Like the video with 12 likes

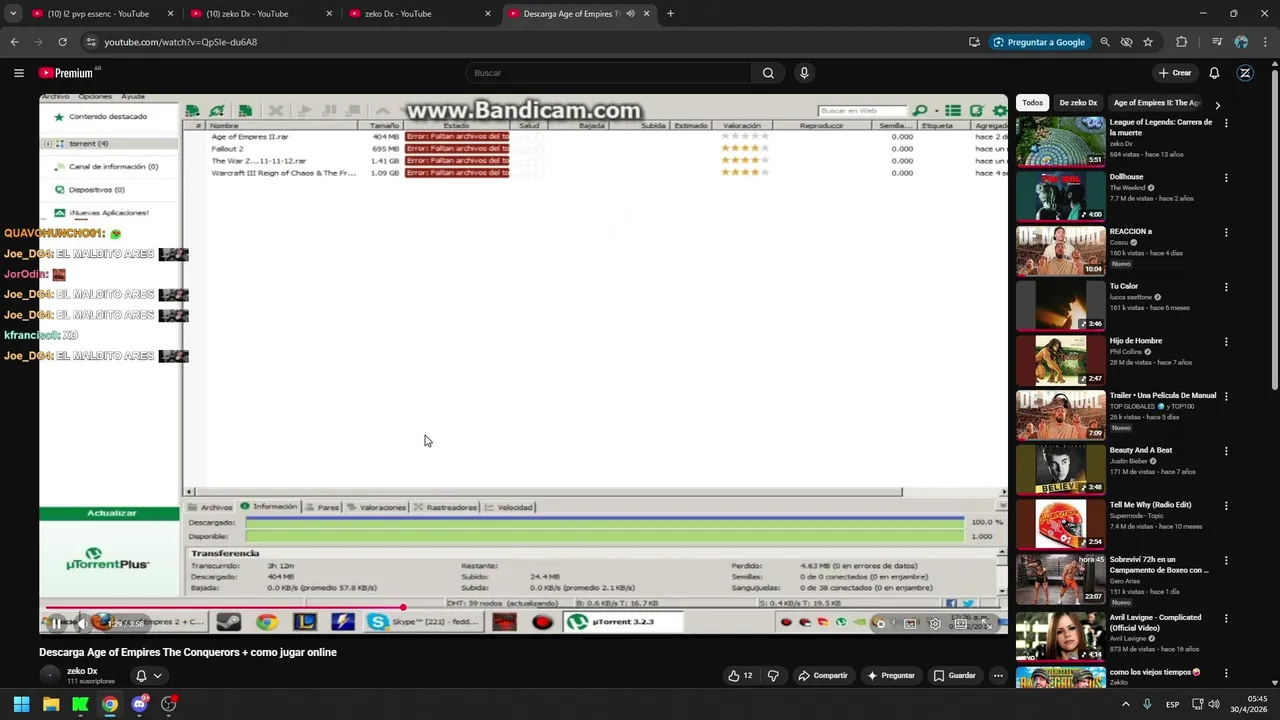coord(740,675)
